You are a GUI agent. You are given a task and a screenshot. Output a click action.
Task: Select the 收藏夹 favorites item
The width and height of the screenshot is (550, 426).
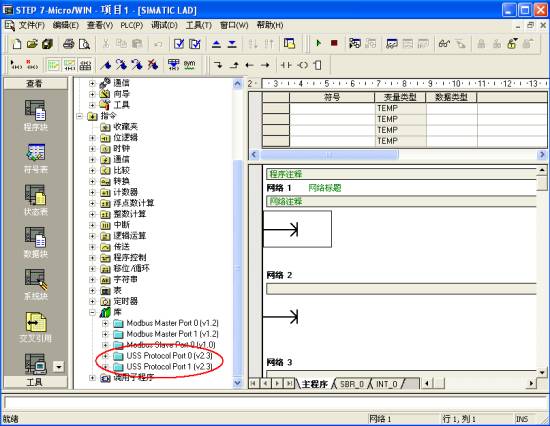(x=125, y=127)
